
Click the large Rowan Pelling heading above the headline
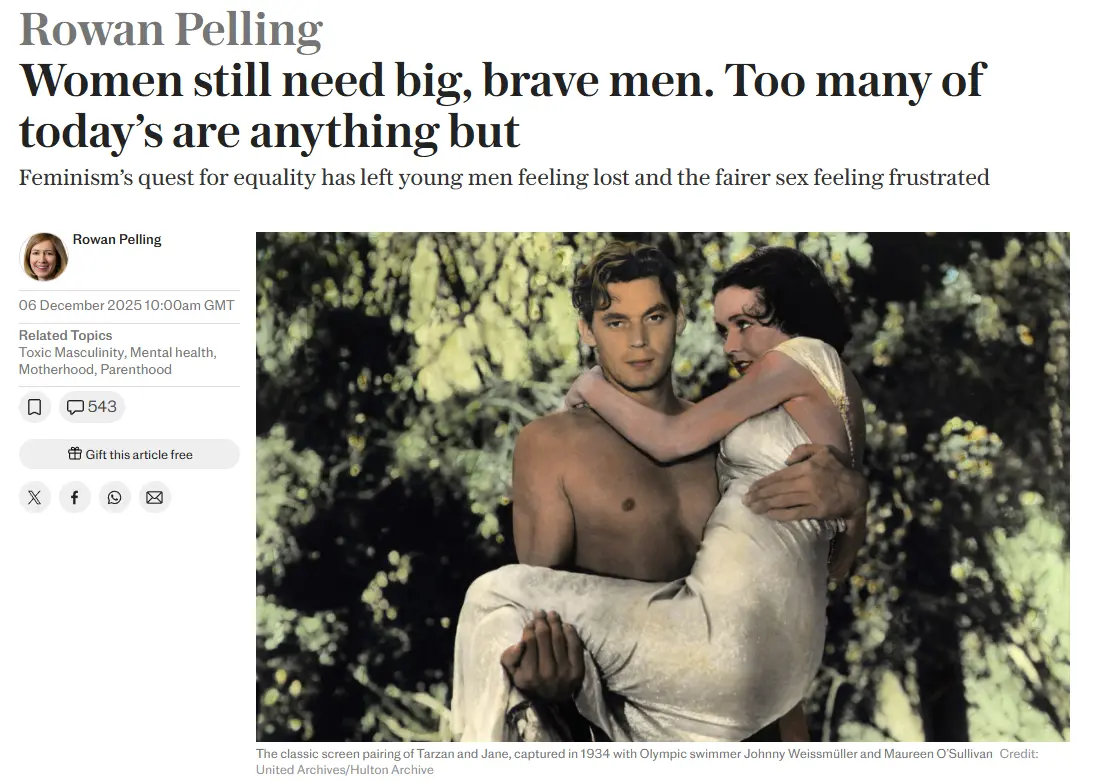tap(171, 29)
